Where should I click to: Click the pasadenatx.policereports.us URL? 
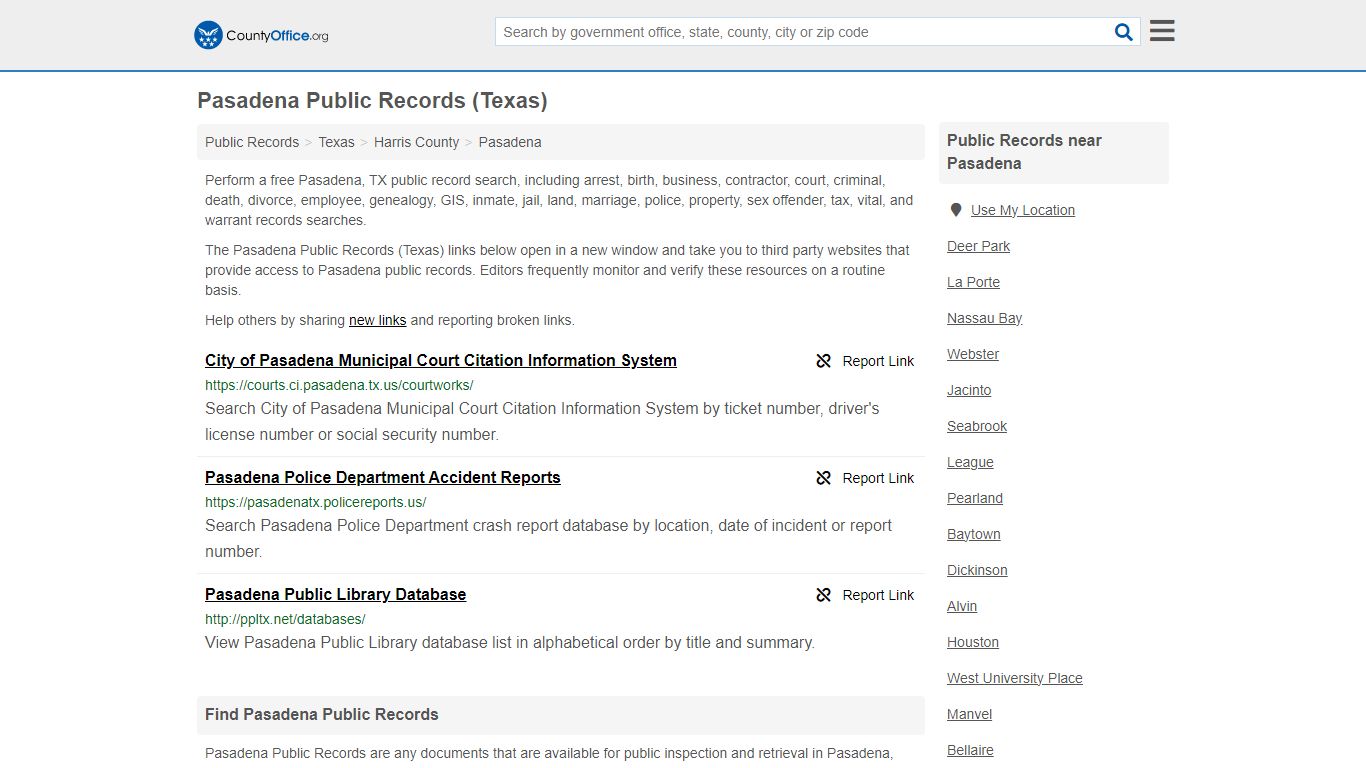pos(315,502)
